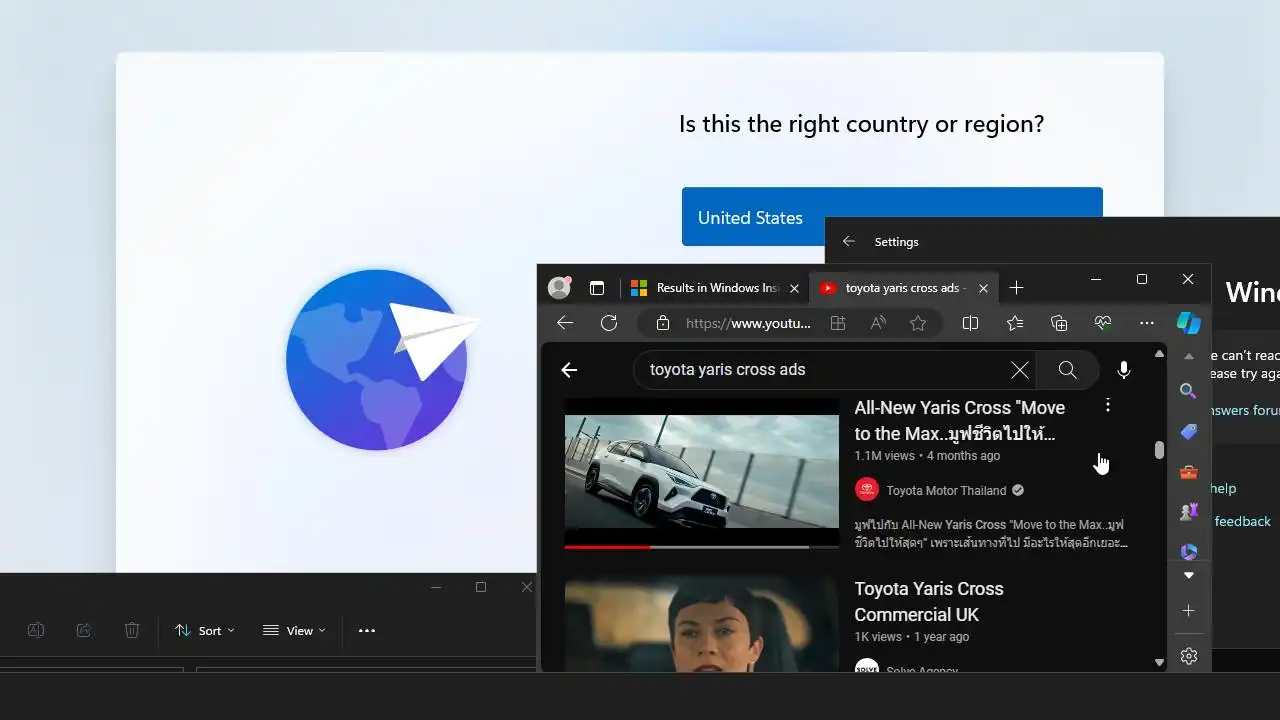Expand the View dropdown in File Explorer

coord(294,630)
